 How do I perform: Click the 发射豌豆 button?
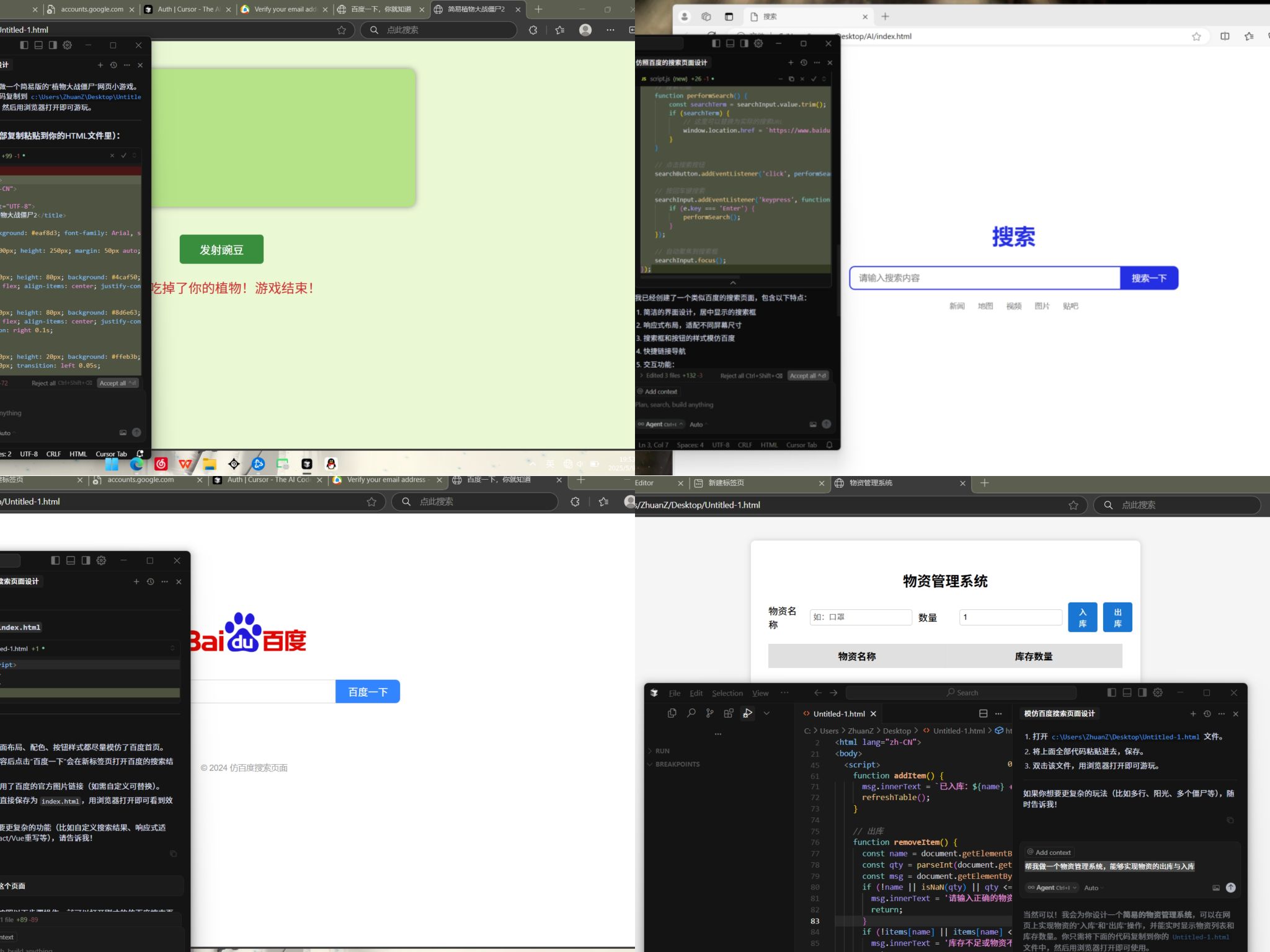(221, 249)
